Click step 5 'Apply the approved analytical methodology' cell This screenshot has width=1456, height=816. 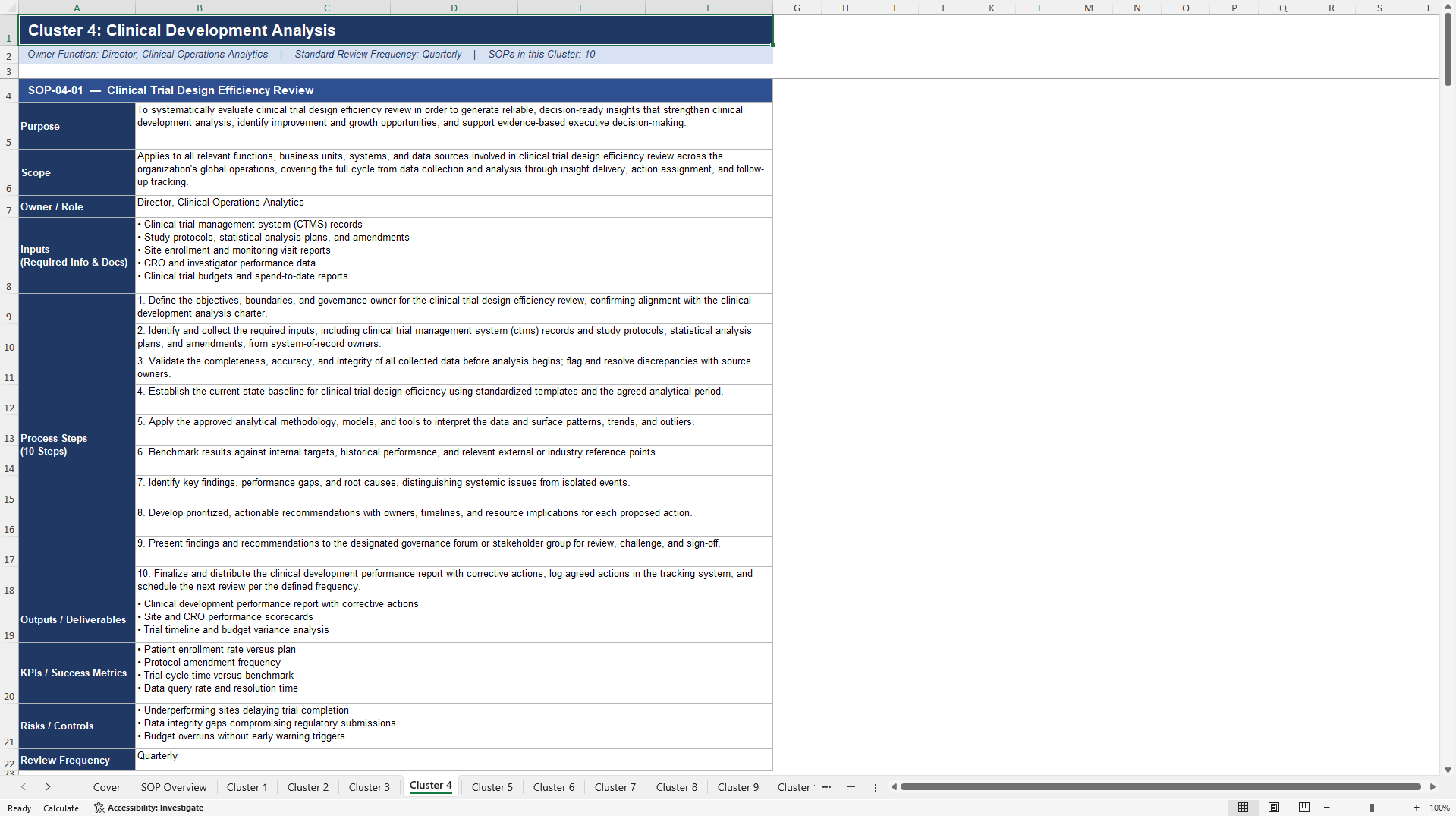[454, 430]
